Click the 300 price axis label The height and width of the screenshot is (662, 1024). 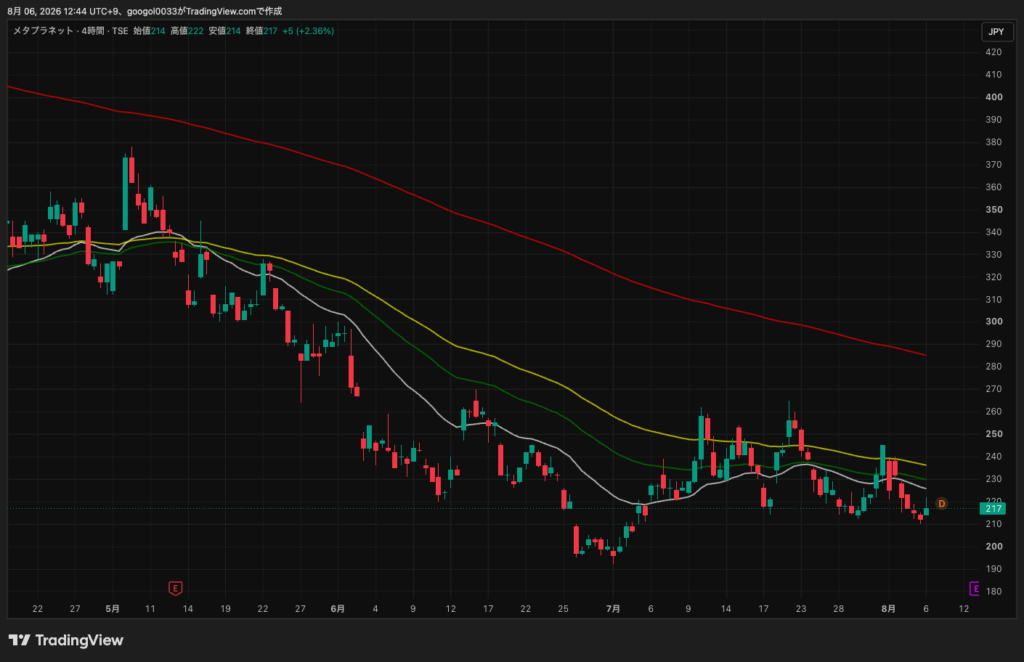click(x=994, y=321)
